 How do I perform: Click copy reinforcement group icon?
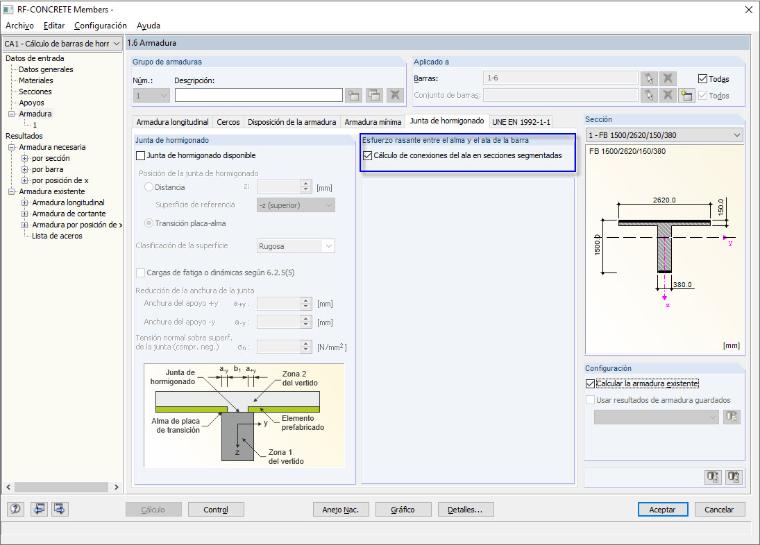point(374,95)
